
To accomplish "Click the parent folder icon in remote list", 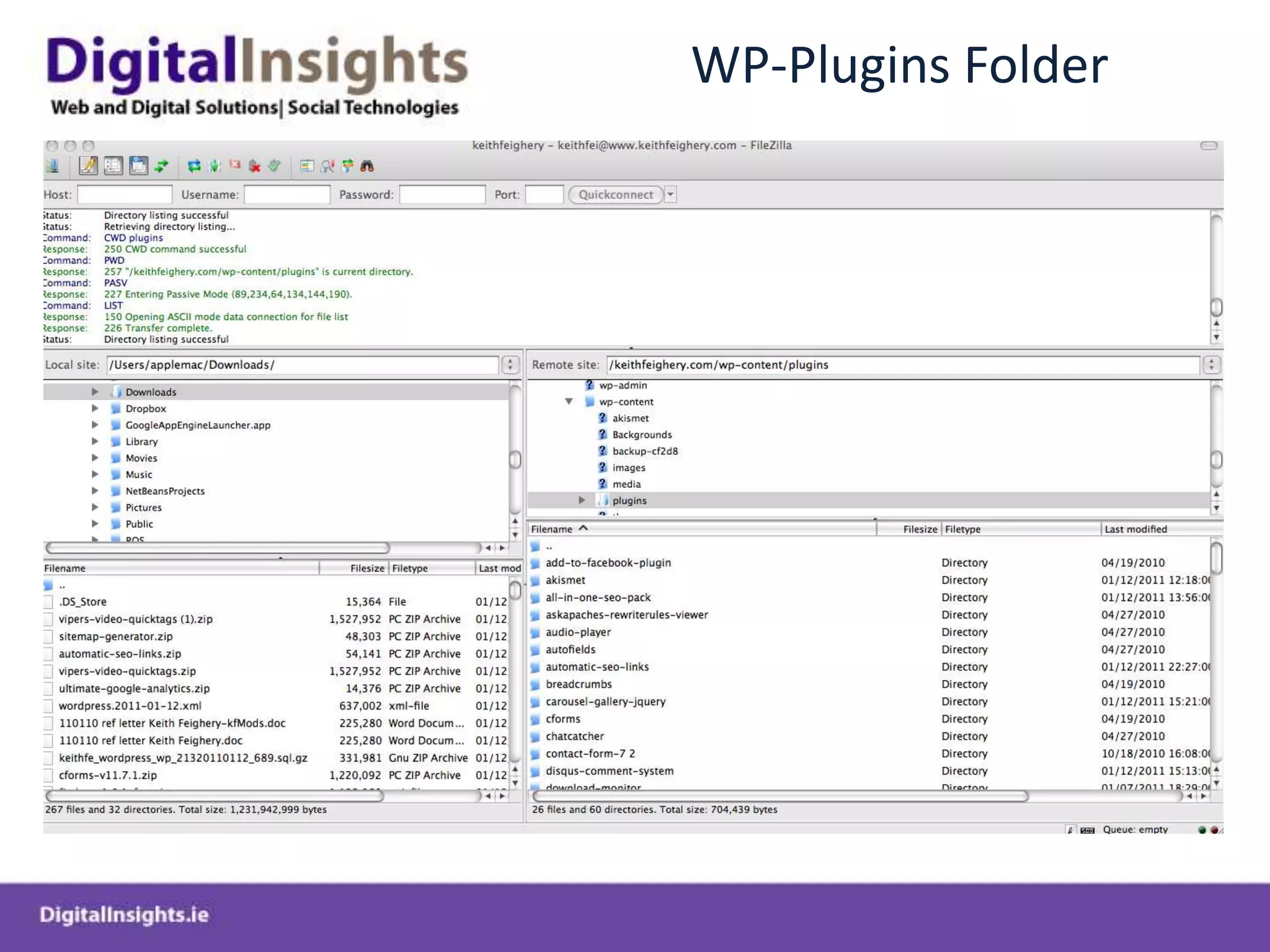I will click(536, 547).
